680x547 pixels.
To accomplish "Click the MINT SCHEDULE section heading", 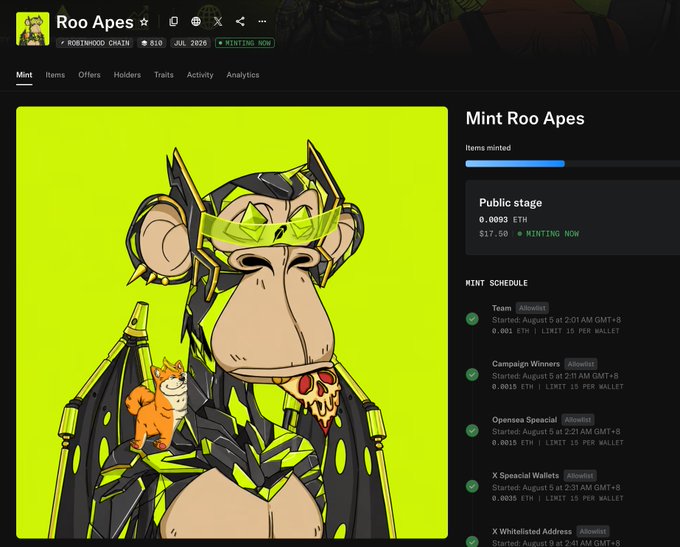I will click(497, 283).
